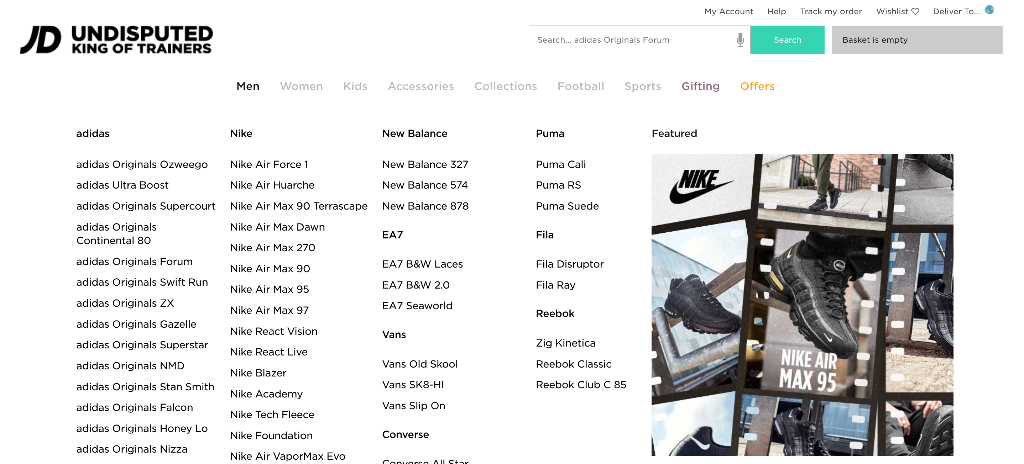
Task: Open adidas Originals Ozweego
Action: [x=142, y=165]
